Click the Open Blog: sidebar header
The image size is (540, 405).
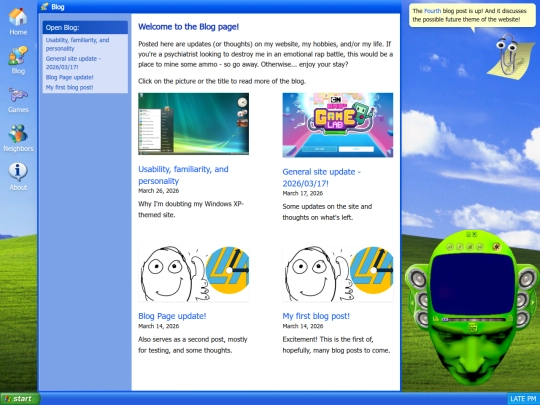85,28
